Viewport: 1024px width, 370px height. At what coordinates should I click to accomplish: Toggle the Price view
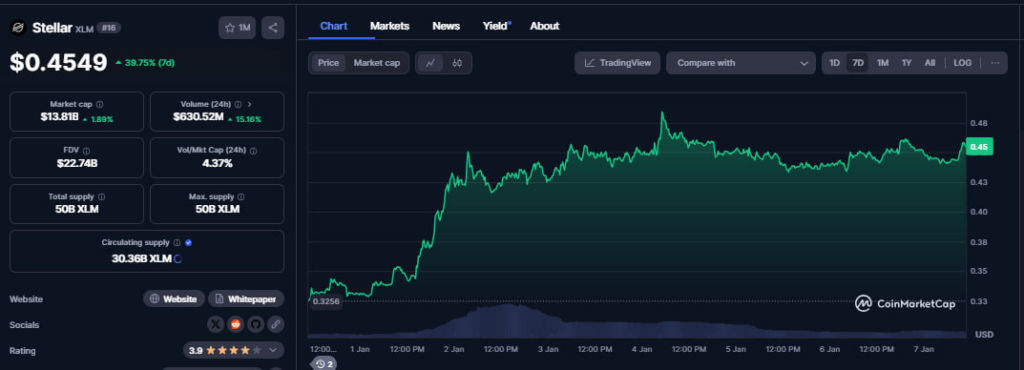click(328, 63)
